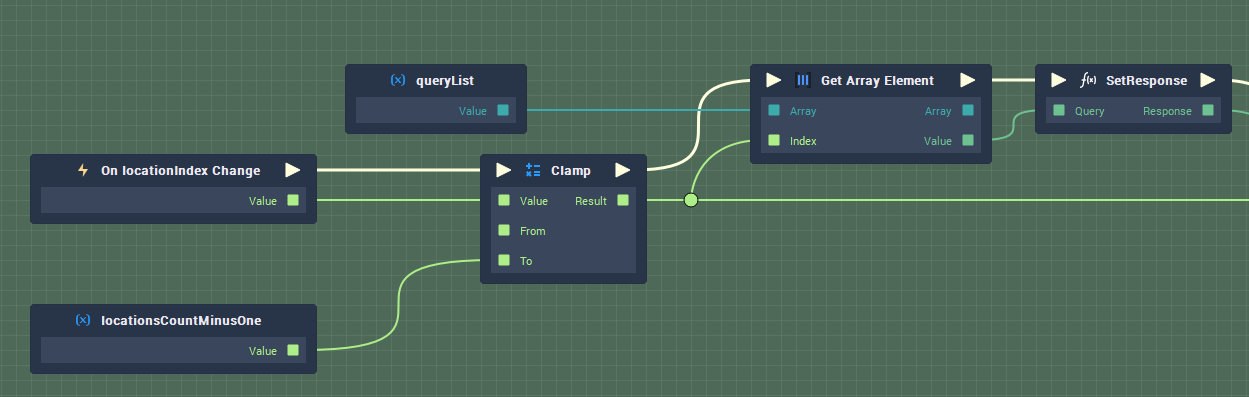Click the variable icon on queryList node
The height and width of the screenshot is (397, 1249).
coord(398,81)
